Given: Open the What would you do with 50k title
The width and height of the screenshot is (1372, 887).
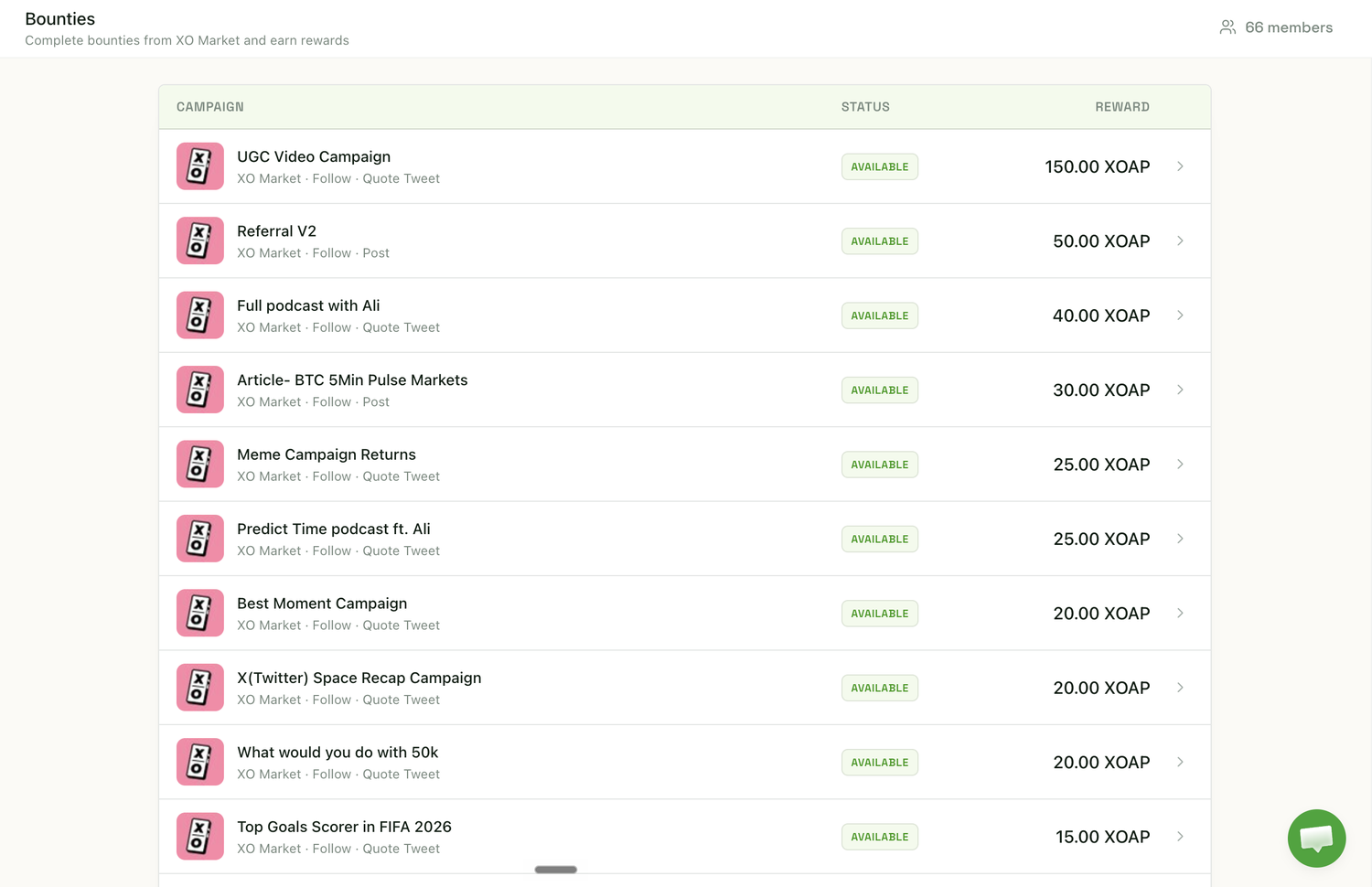Looking at the screenshot, I should [338, 753].
